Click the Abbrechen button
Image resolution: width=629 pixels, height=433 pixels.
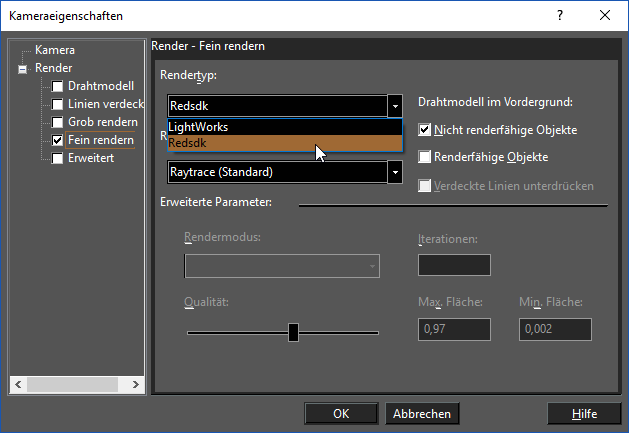(422, 413)
